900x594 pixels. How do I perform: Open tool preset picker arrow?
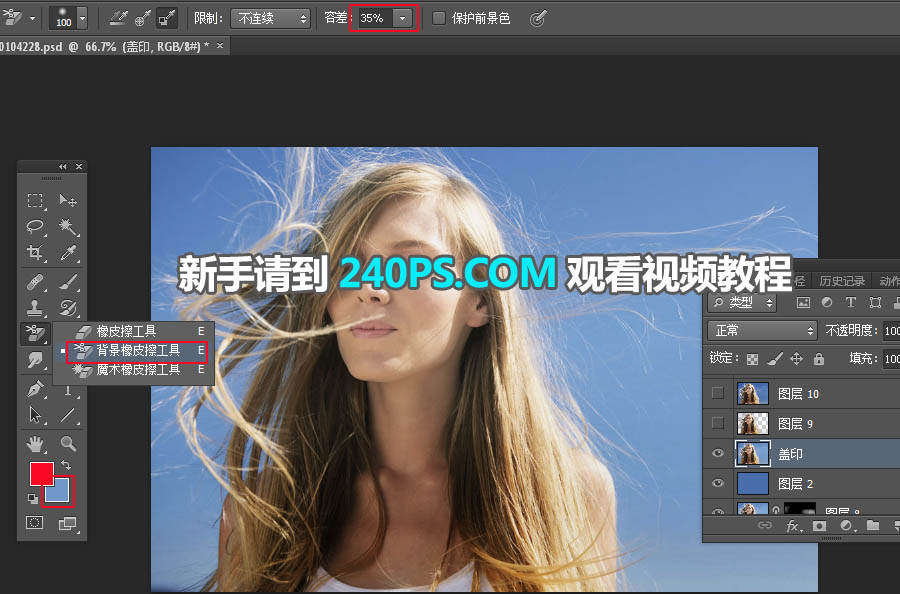[x=32, y=18]
